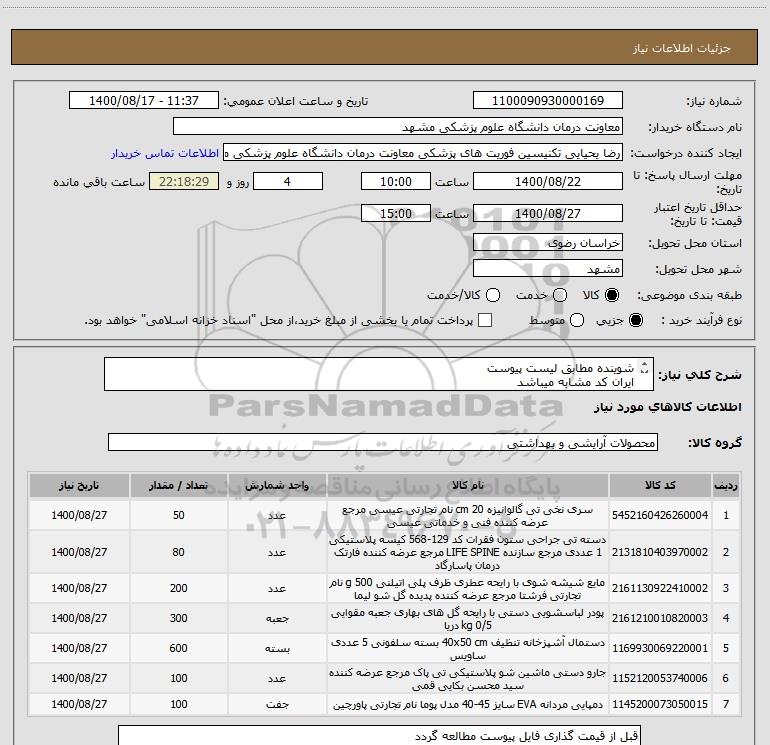Click the deadline time field 10:00
This screenshot has height=745, width=770.
coord(396,181)
